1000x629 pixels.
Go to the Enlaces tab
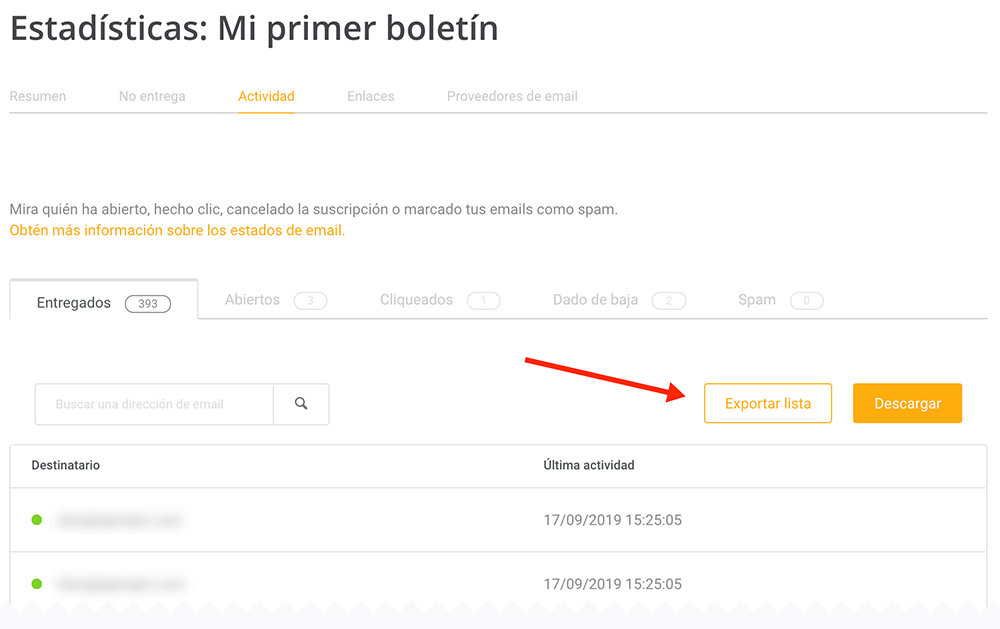point(371,96)
